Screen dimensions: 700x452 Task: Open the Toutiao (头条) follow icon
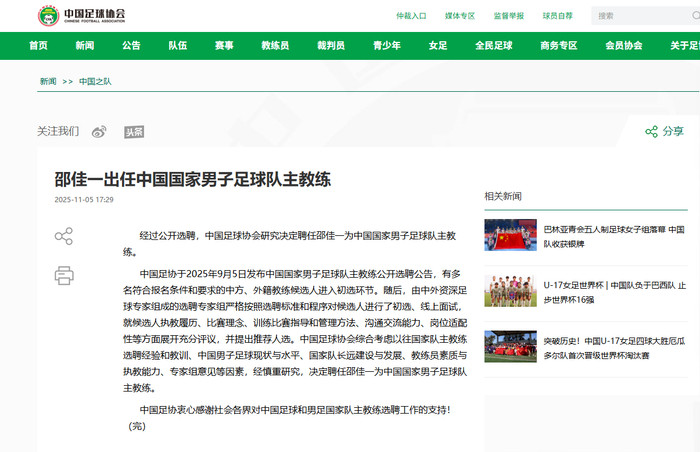(134, 132)
